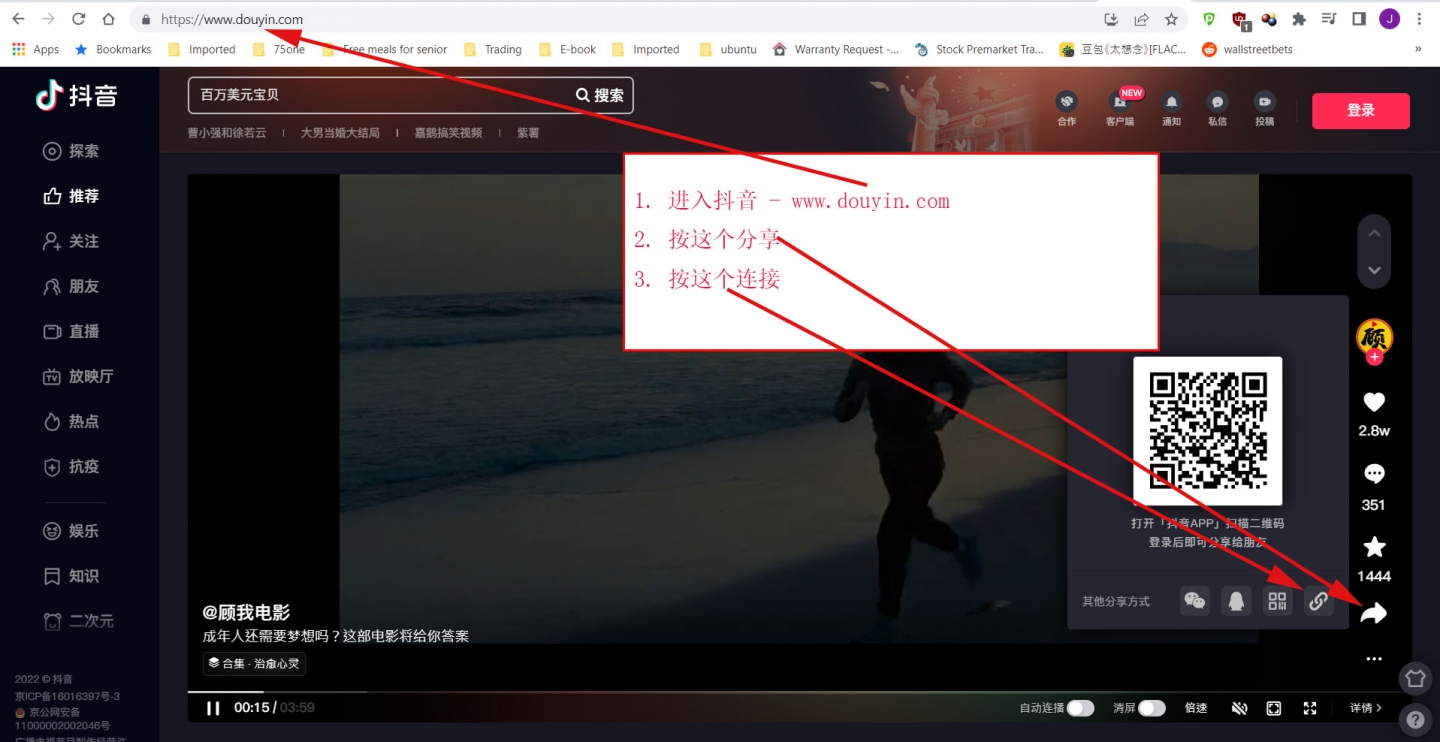
Task: Favorite the video with star icon
Action: click(1374, 546)
